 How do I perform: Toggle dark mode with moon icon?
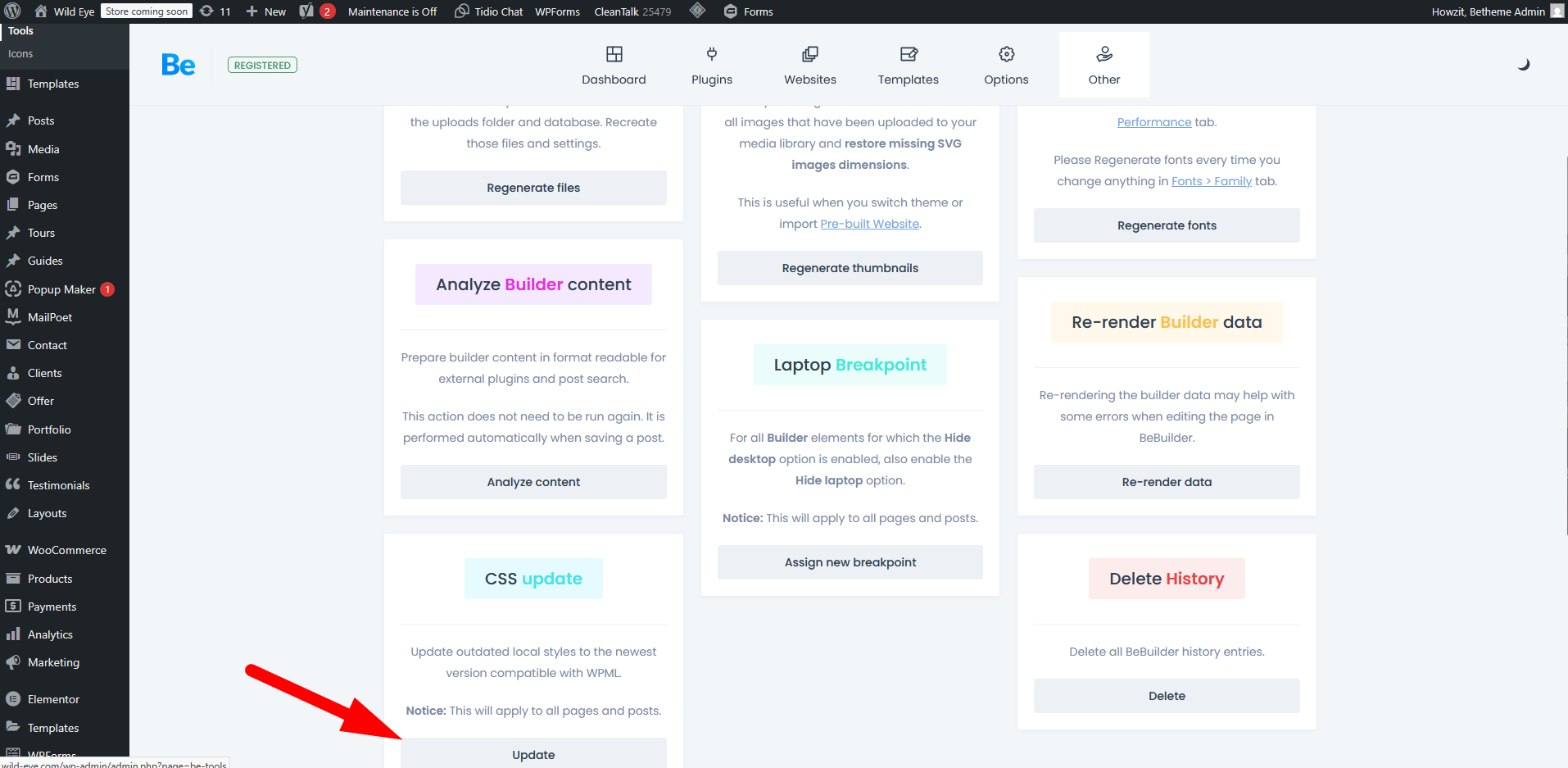point(1523,65)
